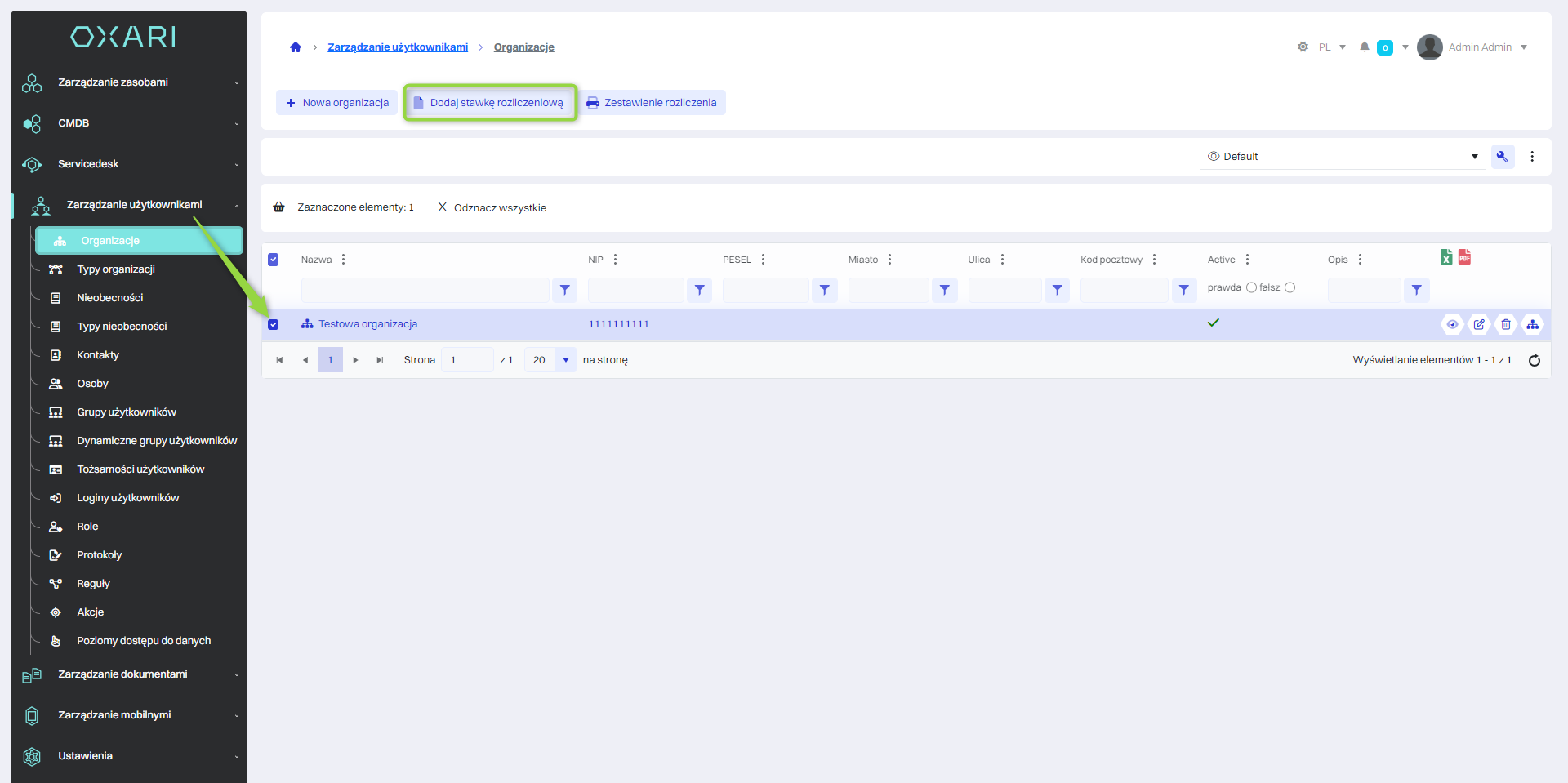1568x783 pixels.
Task: Export table to PDF file
Action: click(x=1464, y=257)
